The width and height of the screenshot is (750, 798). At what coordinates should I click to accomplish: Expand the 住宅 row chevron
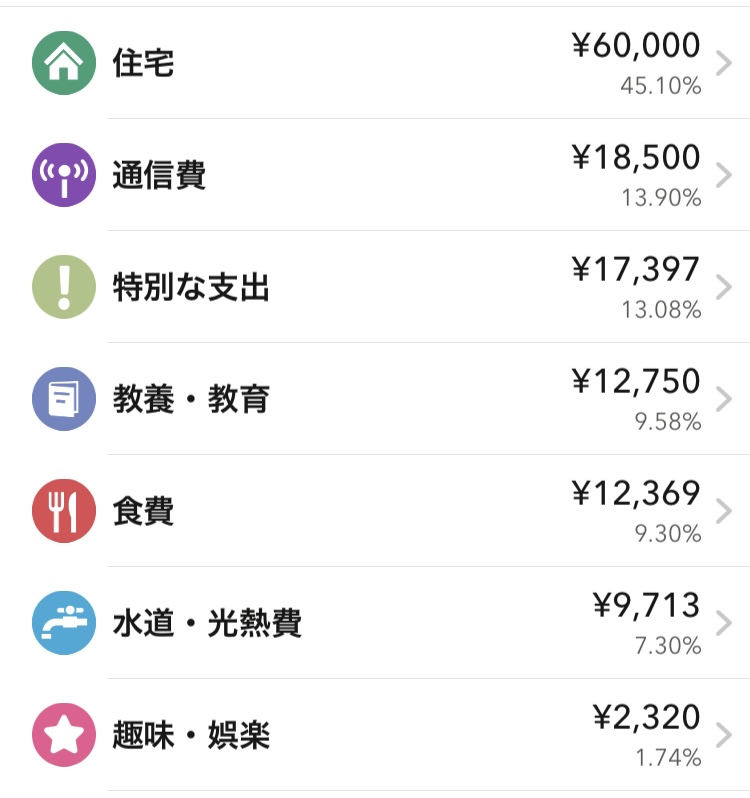[x=725, y=63]
